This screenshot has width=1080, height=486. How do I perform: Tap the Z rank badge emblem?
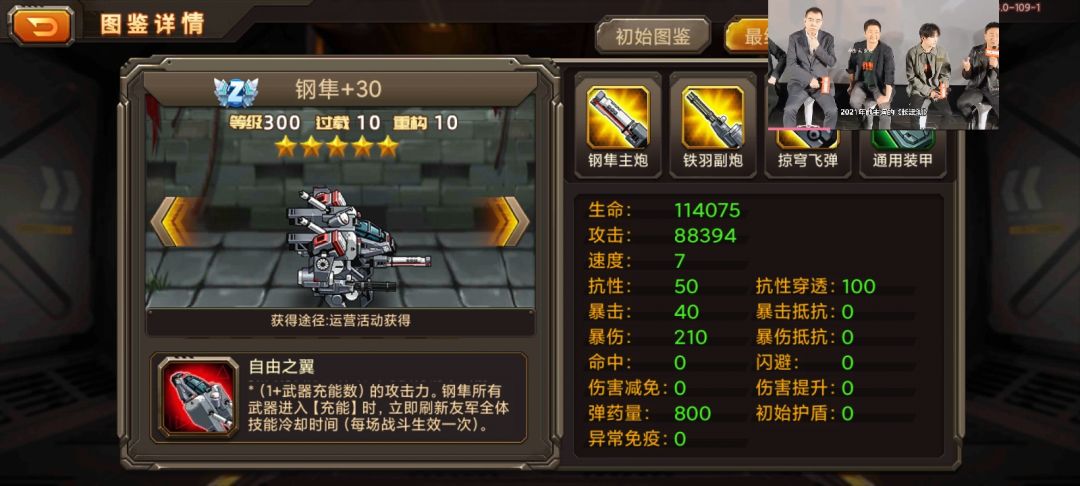click(236, 91)
